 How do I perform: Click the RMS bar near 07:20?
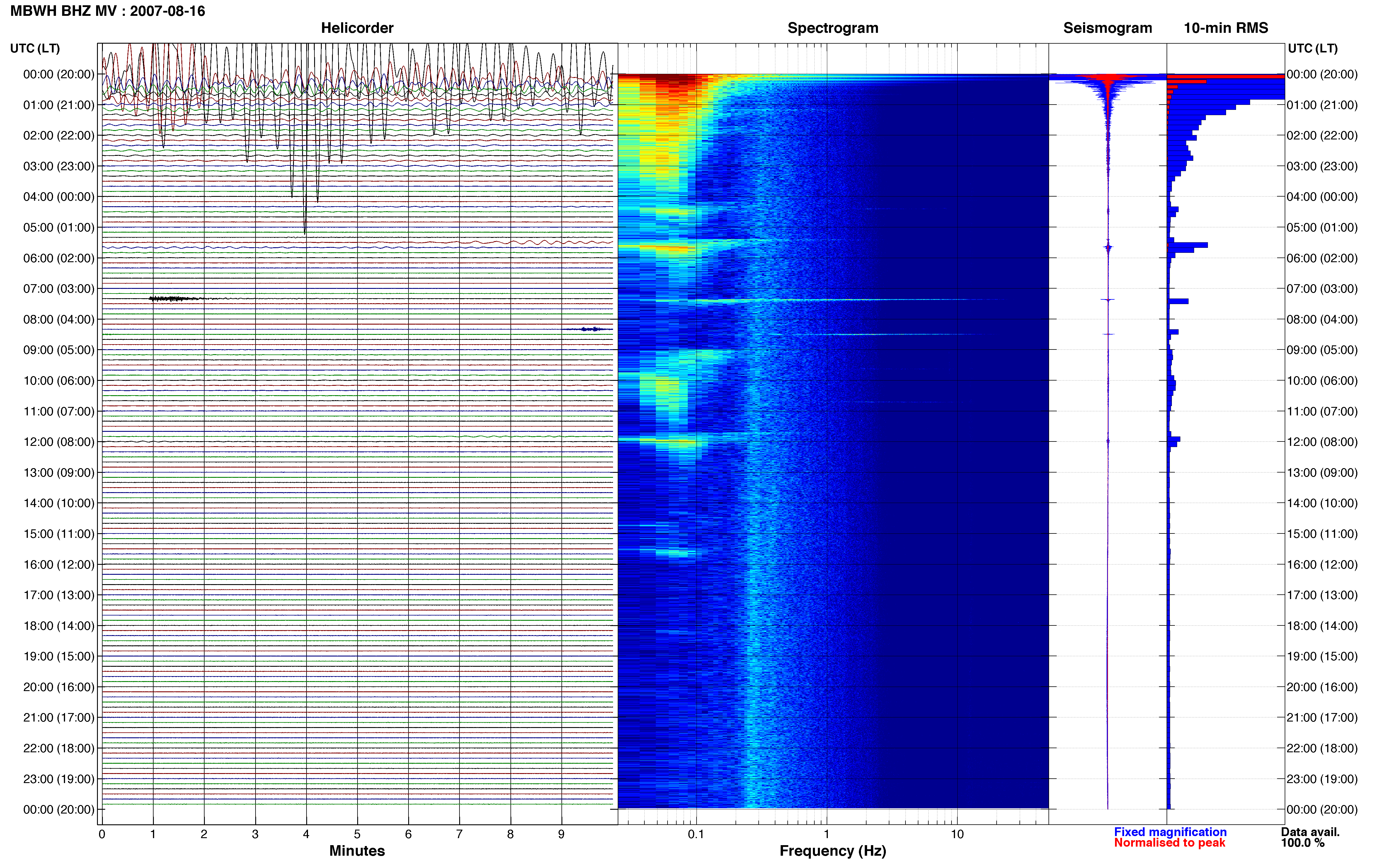tap(1178, 301)
